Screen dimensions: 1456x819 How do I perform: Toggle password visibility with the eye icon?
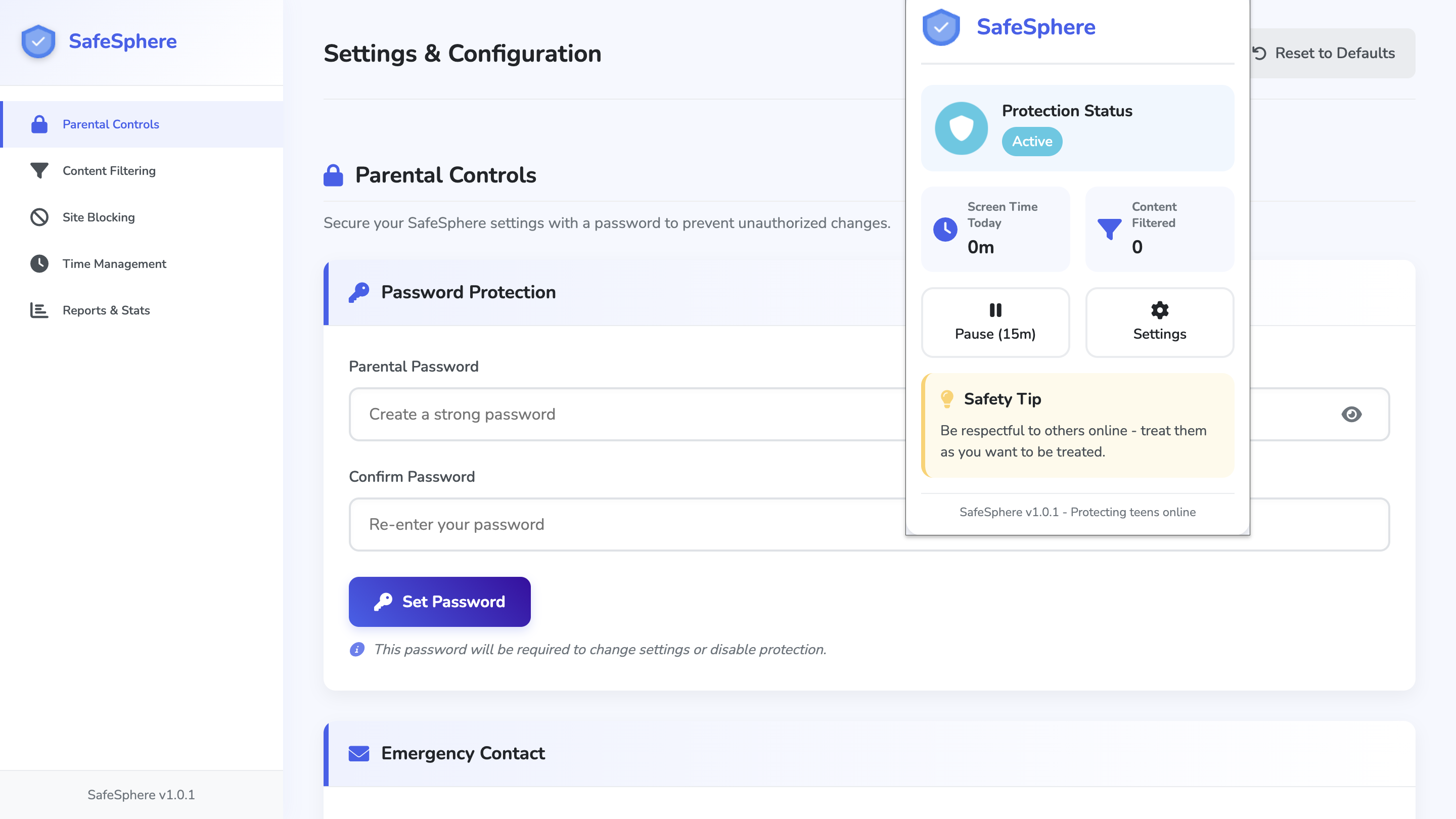click(1351, 415)
